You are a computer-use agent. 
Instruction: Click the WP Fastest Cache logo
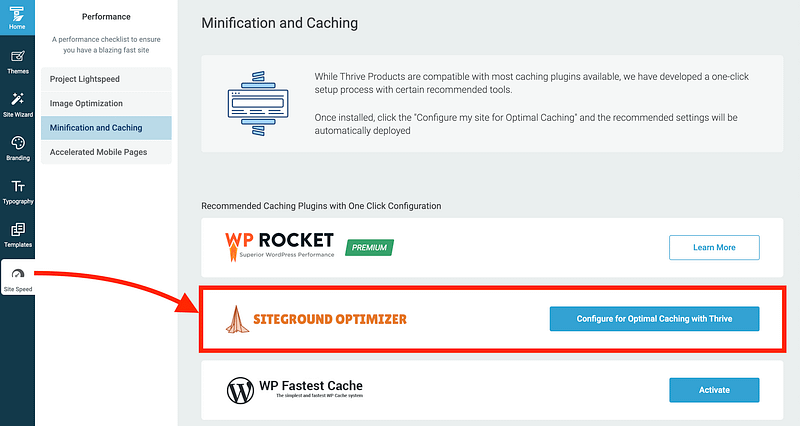click(x=294, y=389)
